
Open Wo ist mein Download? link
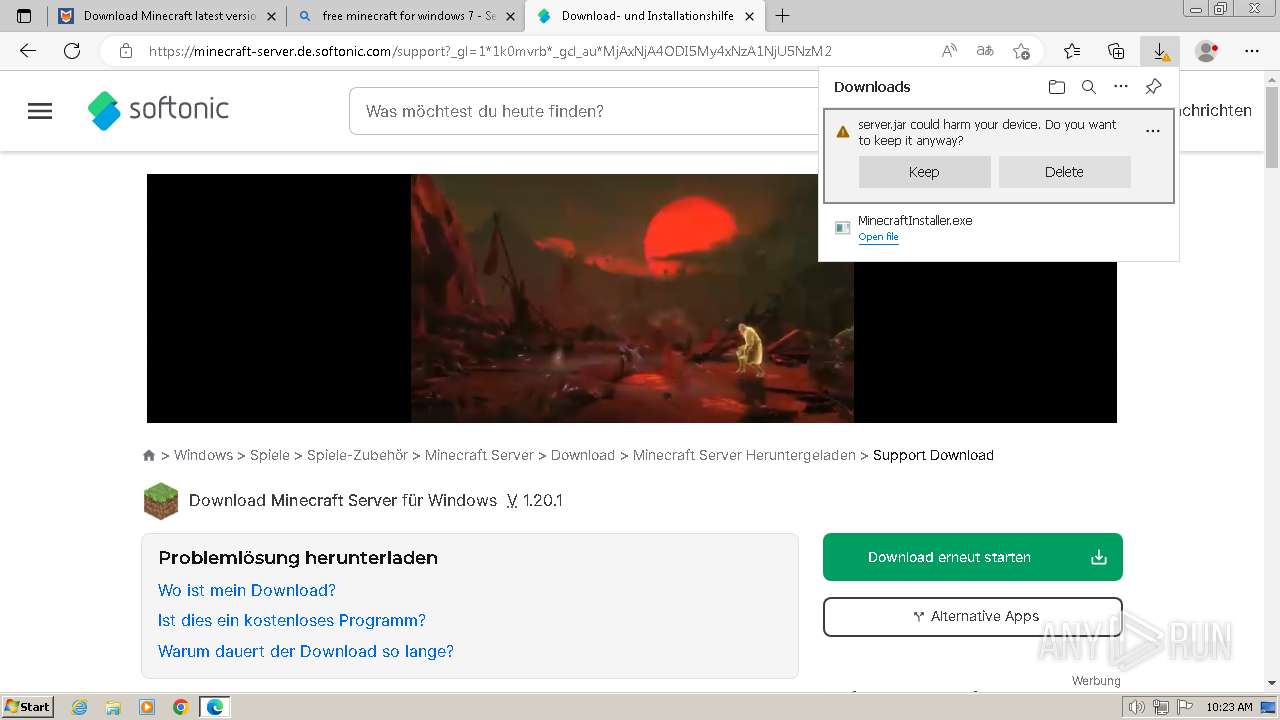pyautogui.click(x=247, y=590)
